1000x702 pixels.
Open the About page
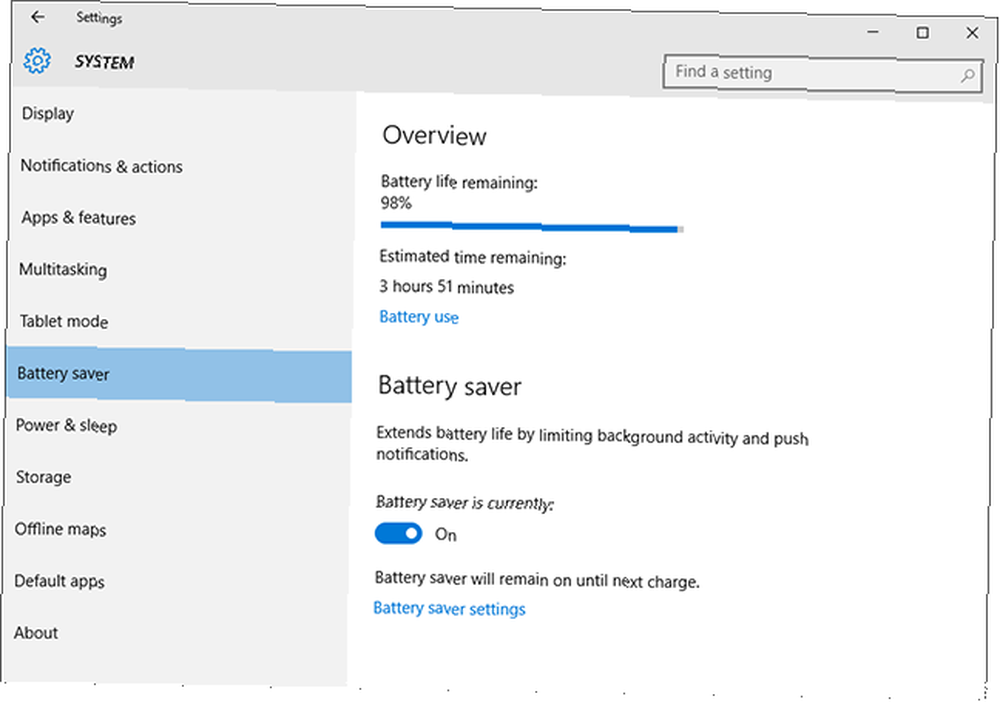(x=36, y=633)
